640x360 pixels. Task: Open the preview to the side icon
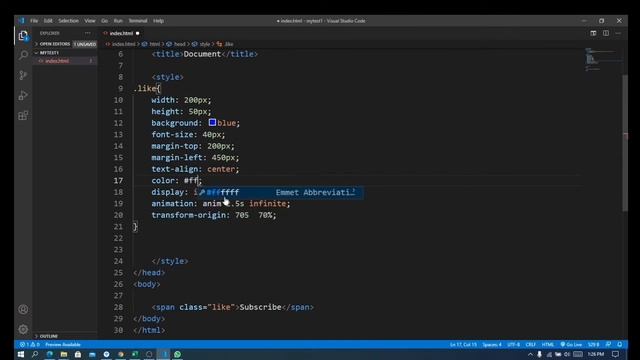pos(593,33)
